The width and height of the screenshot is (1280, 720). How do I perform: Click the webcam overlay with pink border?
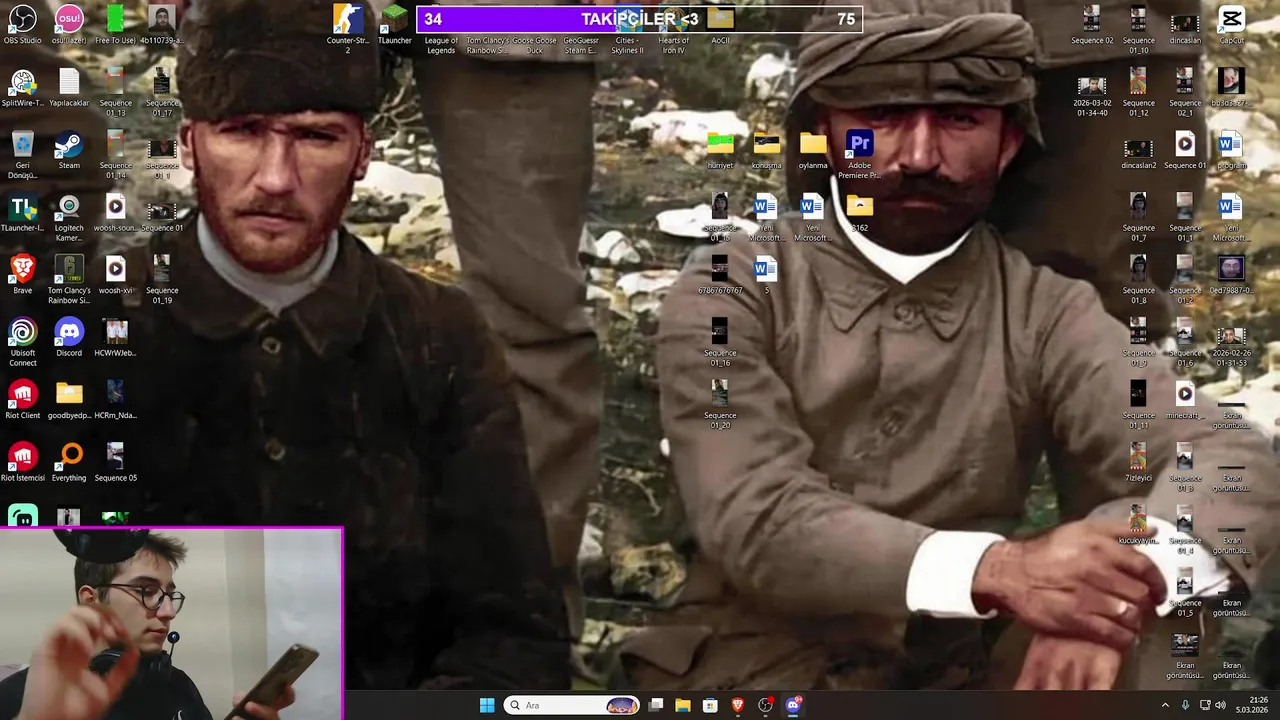point(172,623)
